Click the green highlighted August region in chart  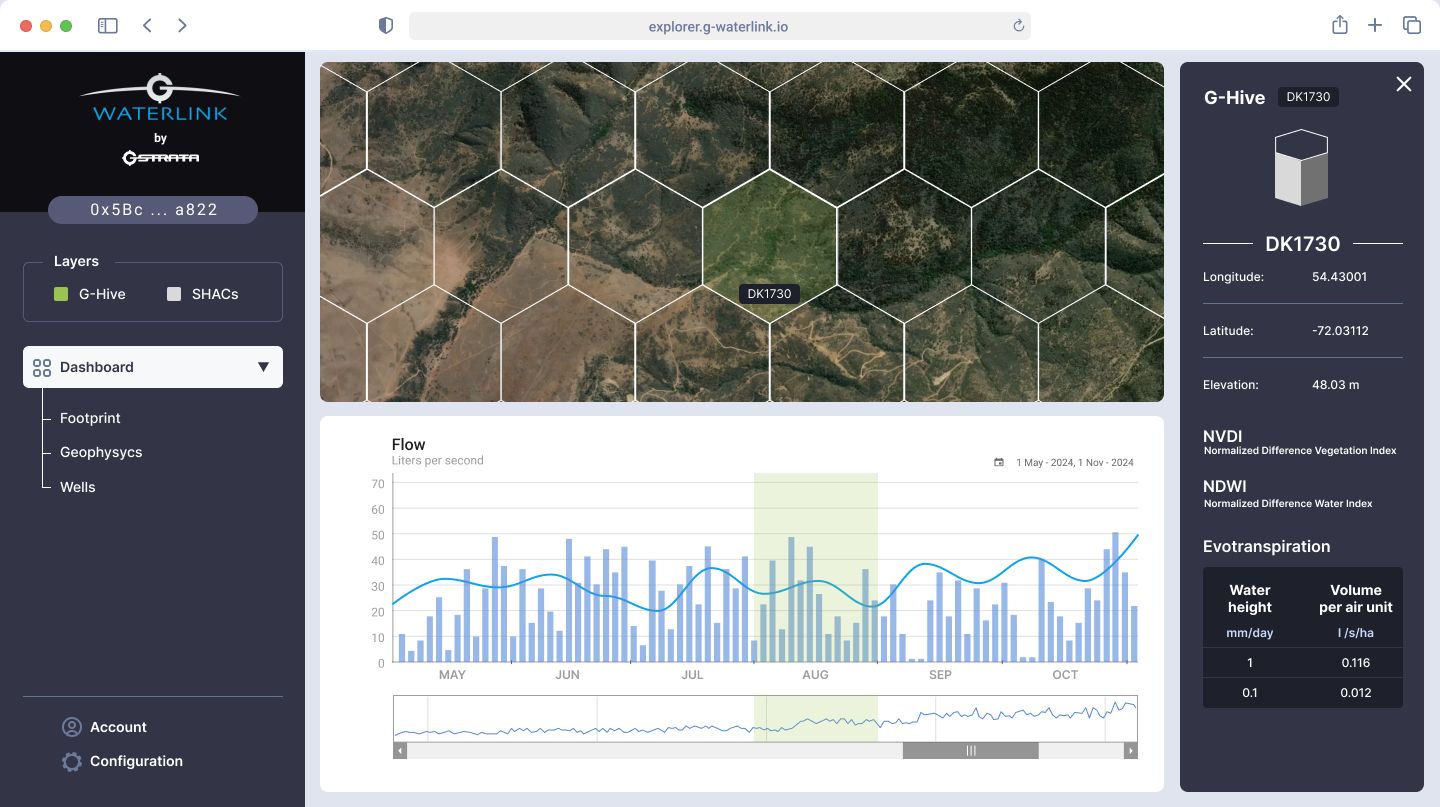[x=816, y=567]
